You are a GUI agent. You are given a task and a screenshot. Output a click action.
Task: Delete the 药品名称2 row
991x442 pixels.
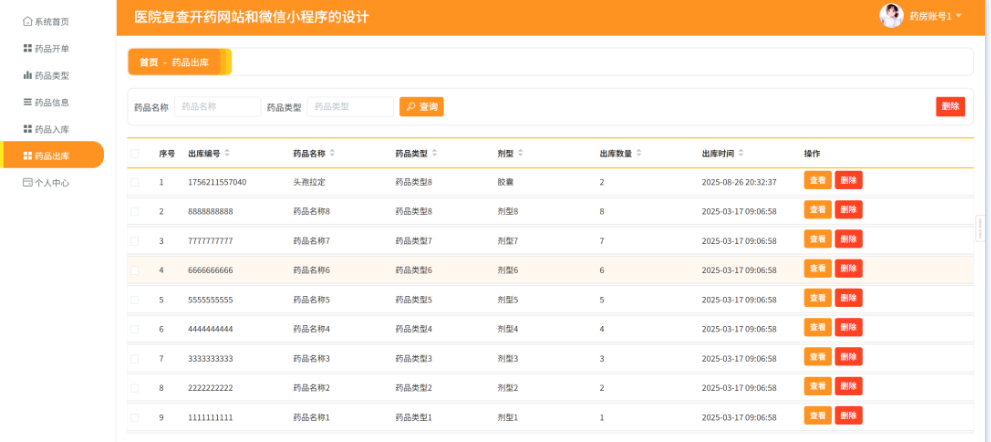coord(848,386)
